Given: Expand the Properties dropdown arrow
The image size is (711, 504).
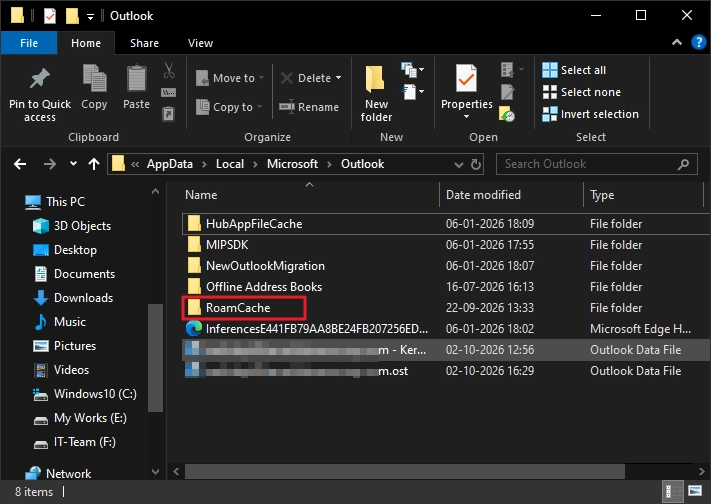Looking at the screenshot, I should pyautogui.click(x=466, y=117).
